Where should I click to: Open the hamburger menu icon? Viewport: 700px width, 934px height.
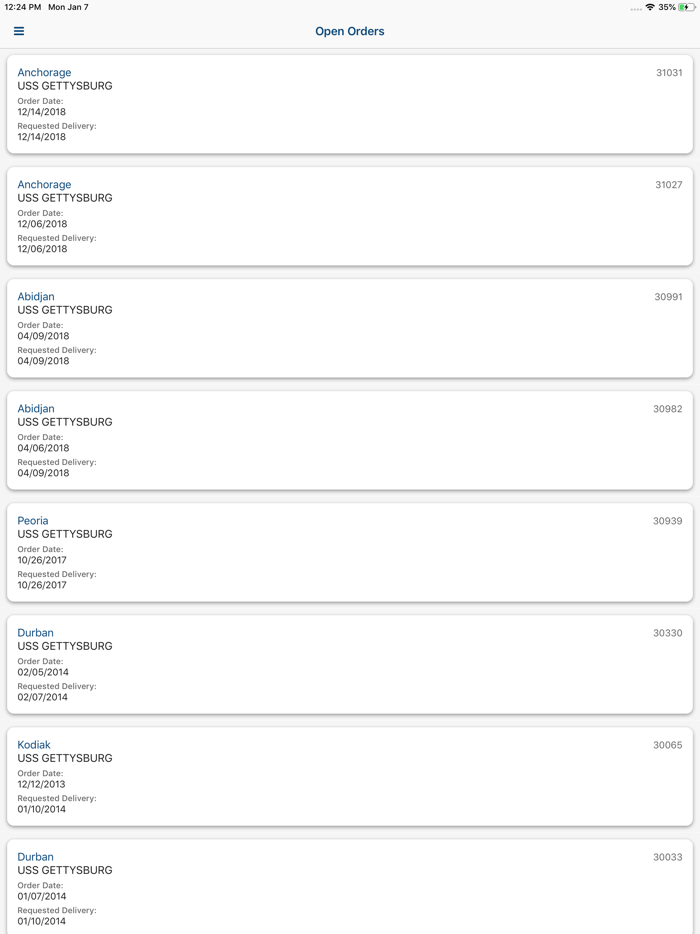click(19, 31)
